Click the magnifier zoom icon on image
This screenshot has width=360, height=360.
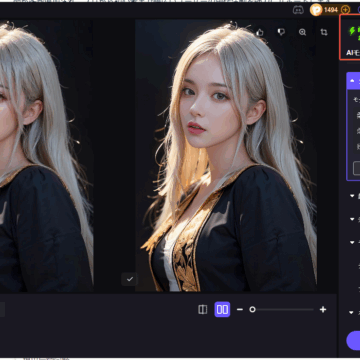coord(302,32)
